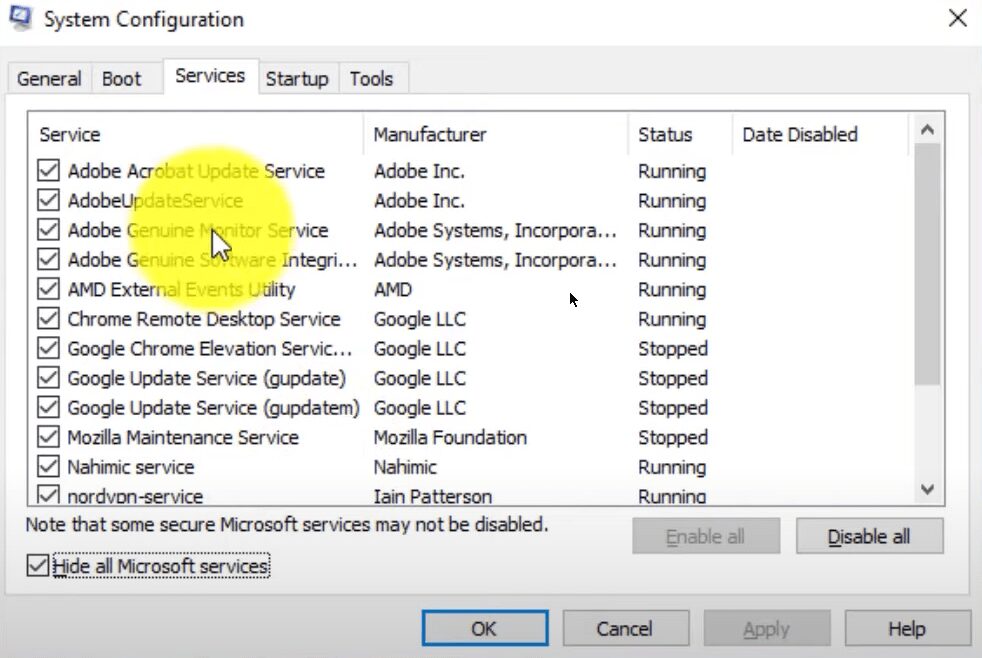Select the Chrome Remote Desktop Service name
The image size is (982, 658).
204,319
